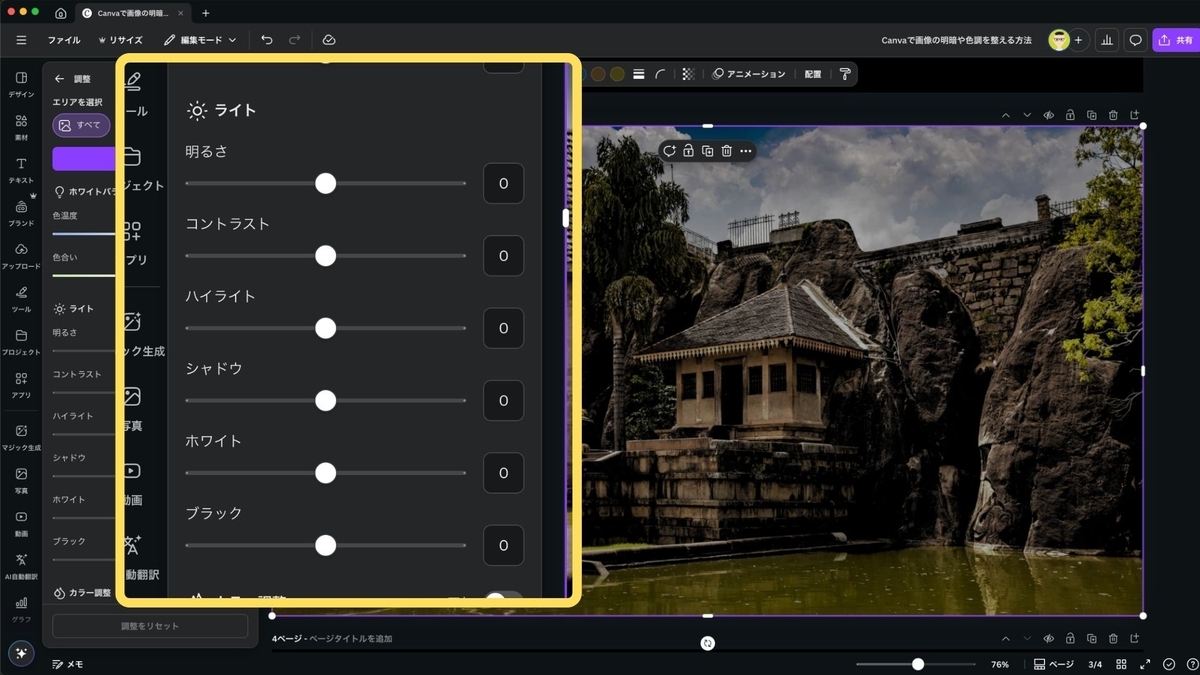Open a new tab with plus
This screenshot has height=675, width=1200.
pyautogui.click(x=206, y=13)
